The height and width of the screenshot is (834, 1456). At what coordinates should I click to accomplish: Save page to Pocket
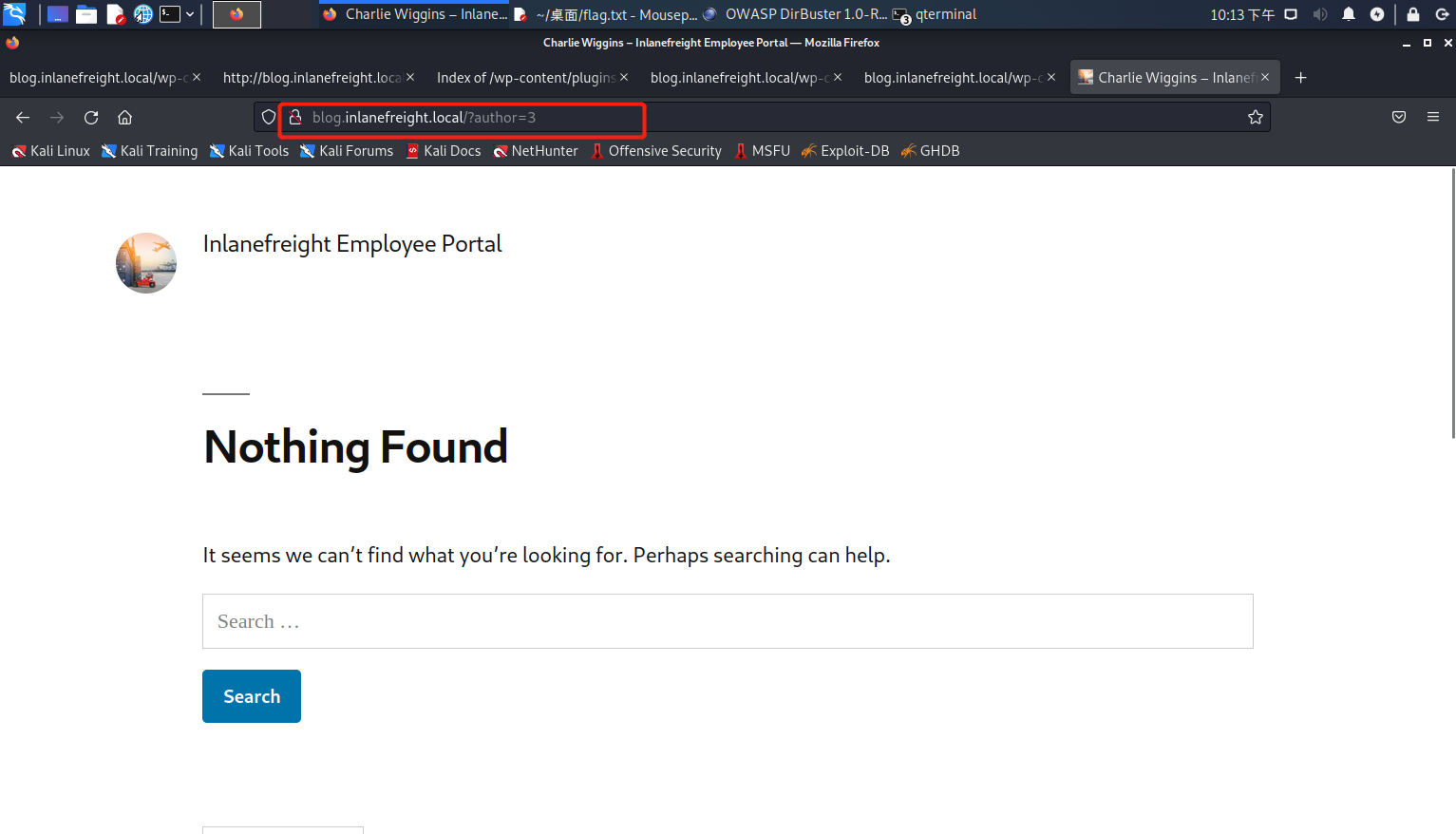(x=1399, y=118)
